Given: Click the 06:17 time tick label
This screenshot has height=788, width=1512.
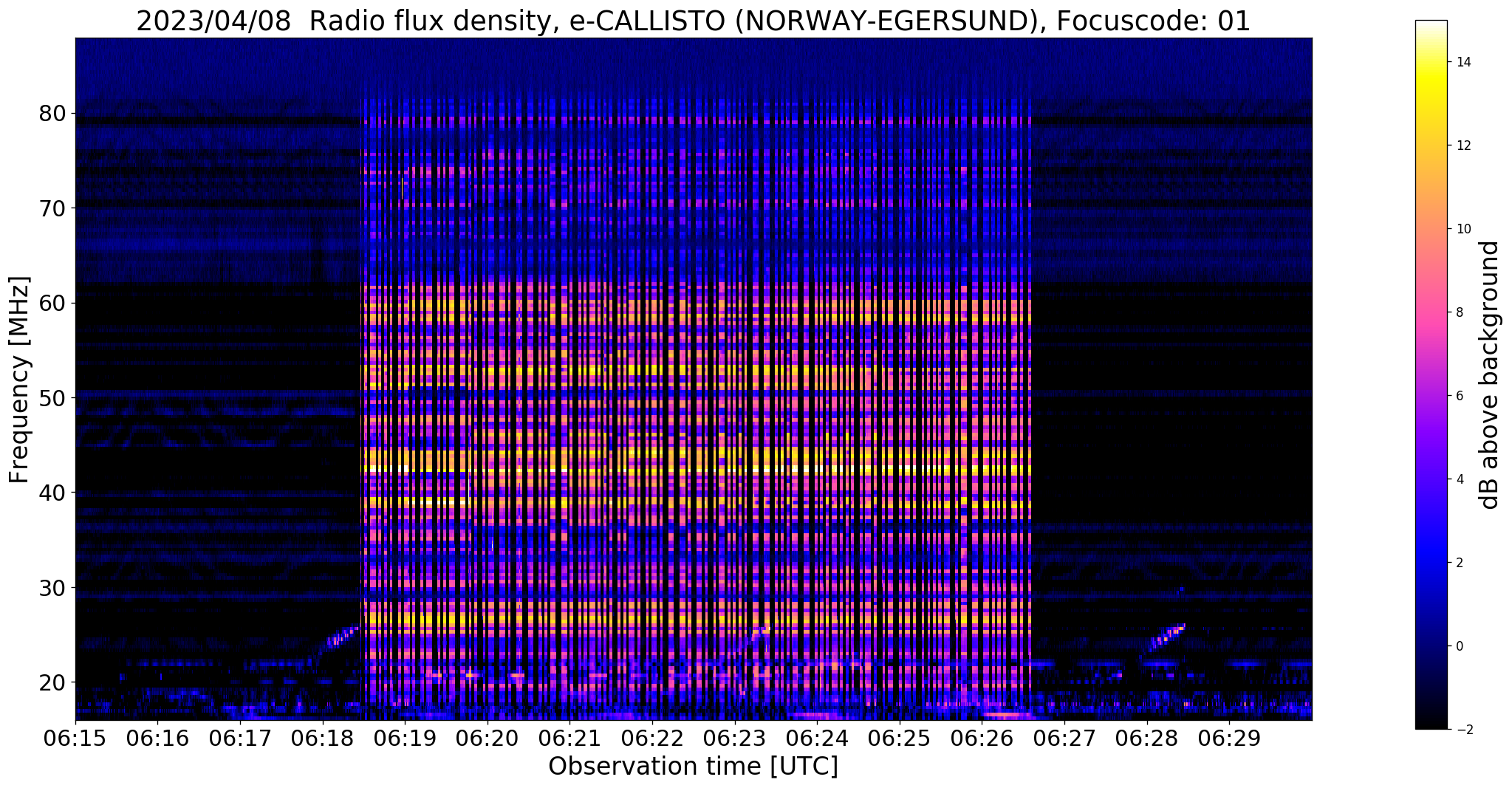Looking at the screenshot, I should (x=240, y=738).
